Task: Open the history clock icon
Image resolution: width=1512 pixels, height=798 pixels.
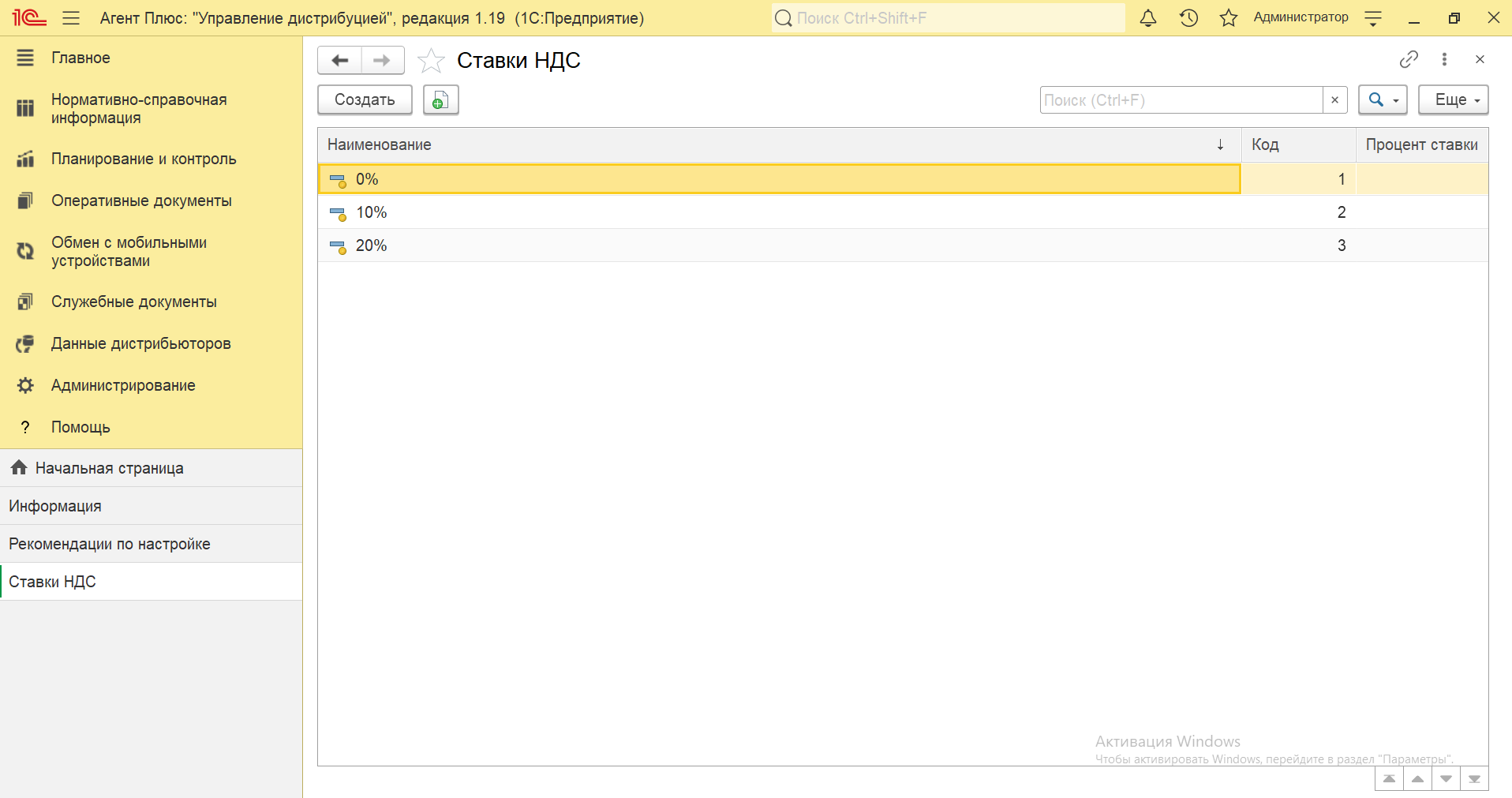Action: [1188, 18]
